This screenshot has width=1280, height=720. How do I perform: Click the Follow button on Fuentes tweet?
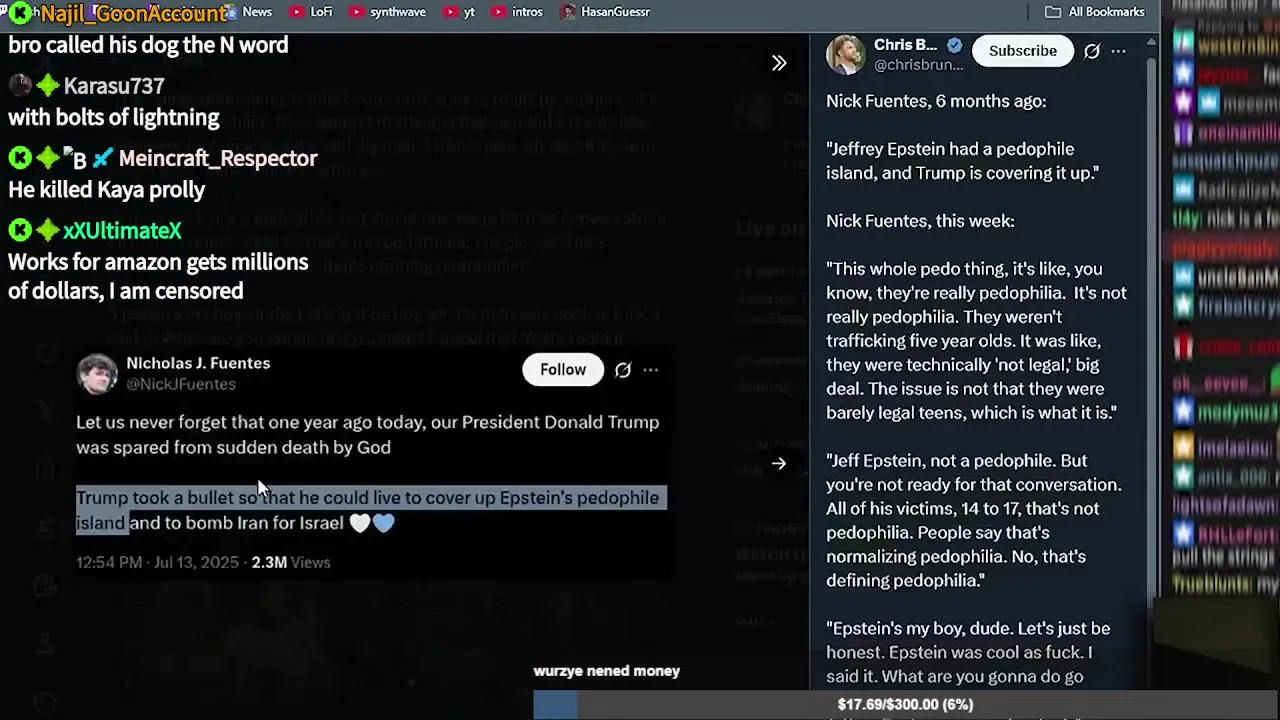563,370
